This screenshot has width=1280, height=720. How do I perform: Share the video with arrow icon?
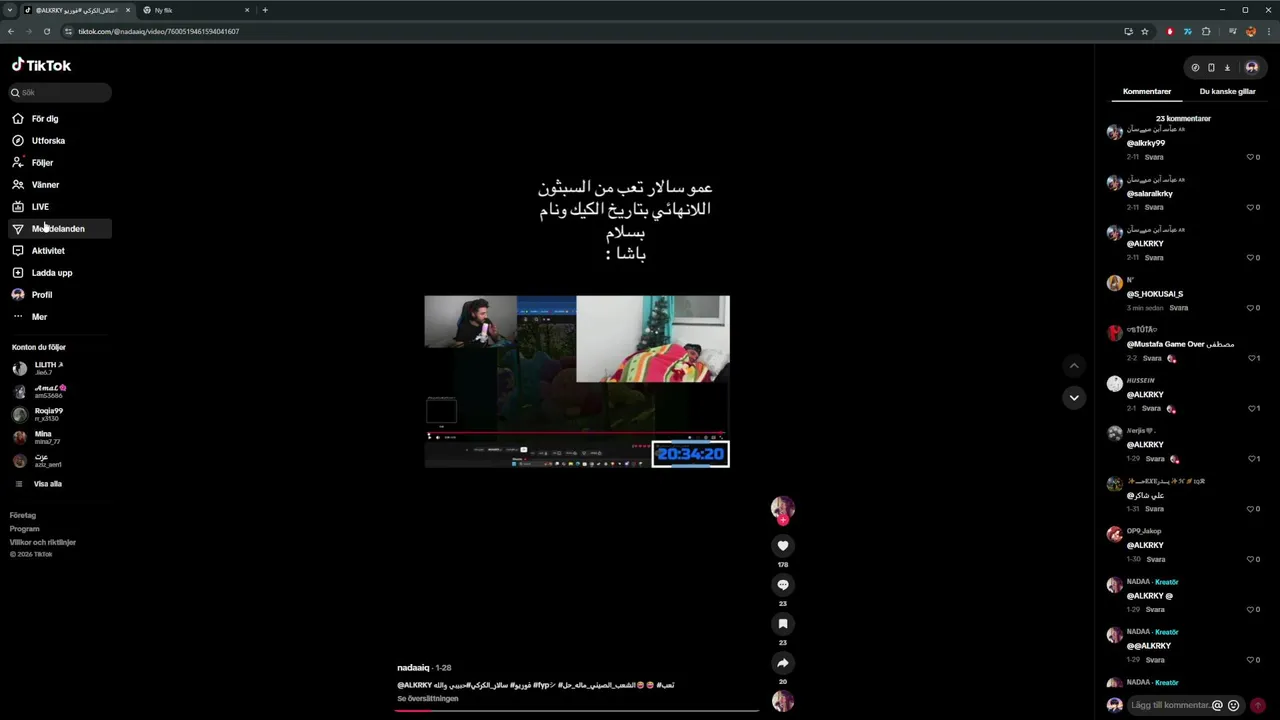tap(783, 663)
